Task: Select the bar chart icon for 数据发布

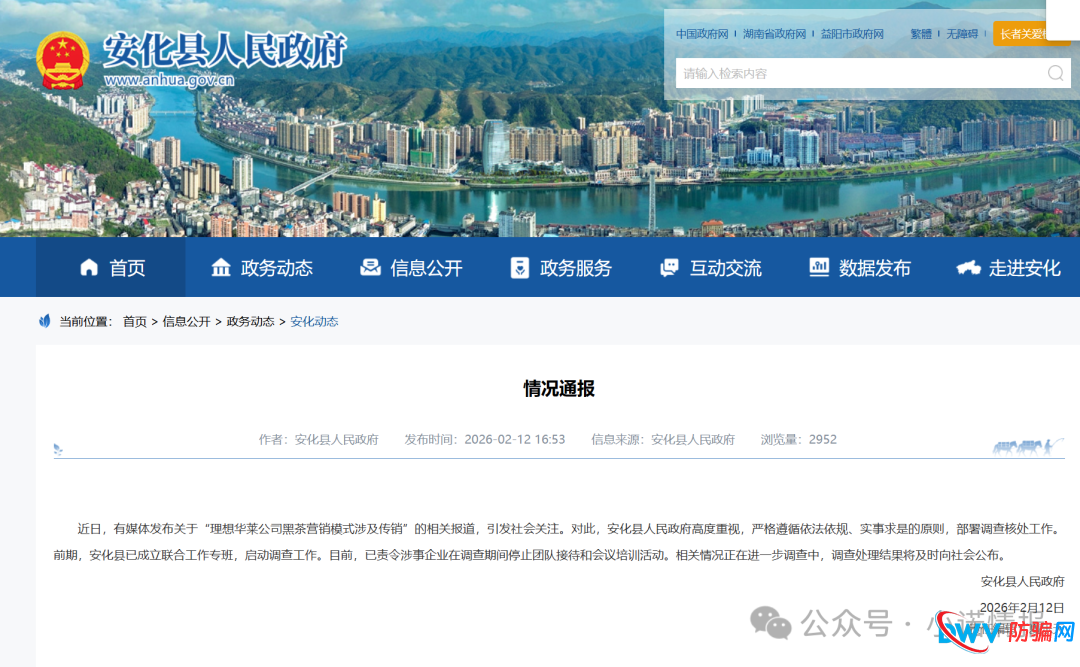Action: (x=820, y=267)
